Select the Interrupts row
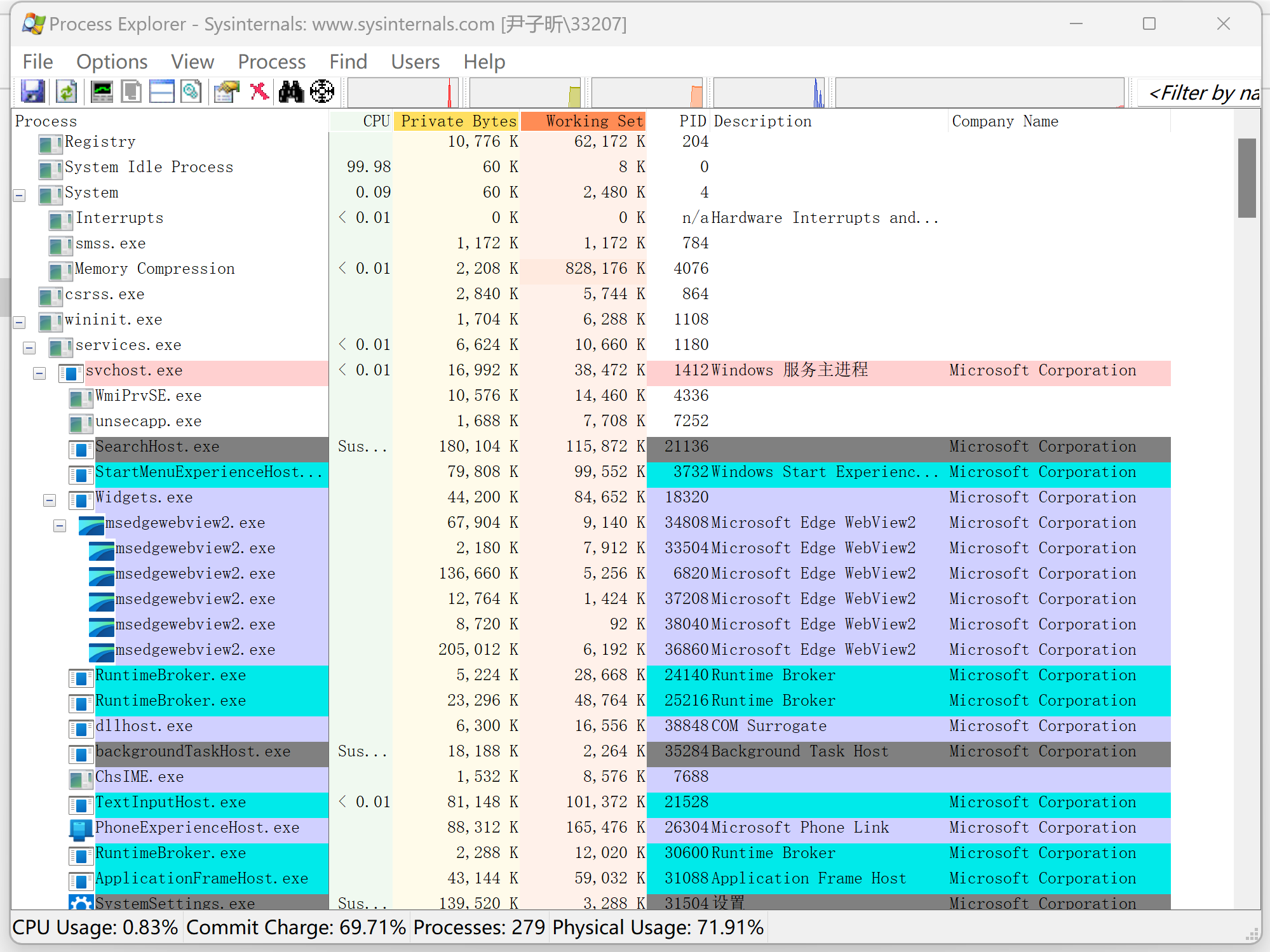 pos(591,218)
